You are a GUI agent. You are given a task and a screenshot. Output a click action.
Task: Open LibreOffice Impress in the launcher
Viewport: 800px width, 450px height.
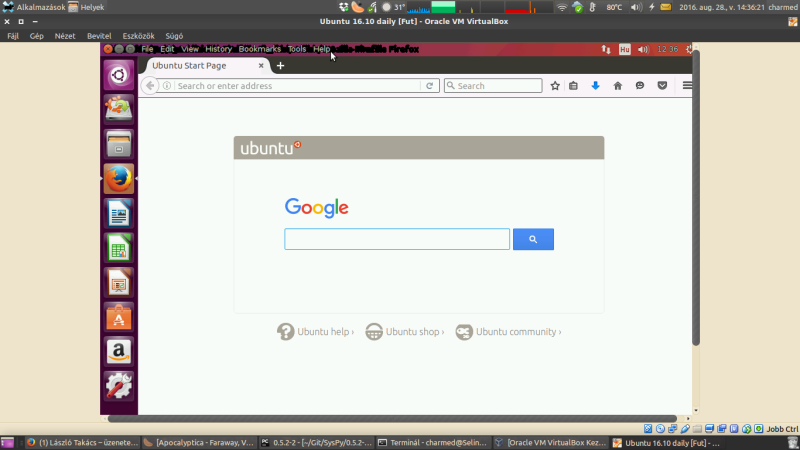coord(119,282)
